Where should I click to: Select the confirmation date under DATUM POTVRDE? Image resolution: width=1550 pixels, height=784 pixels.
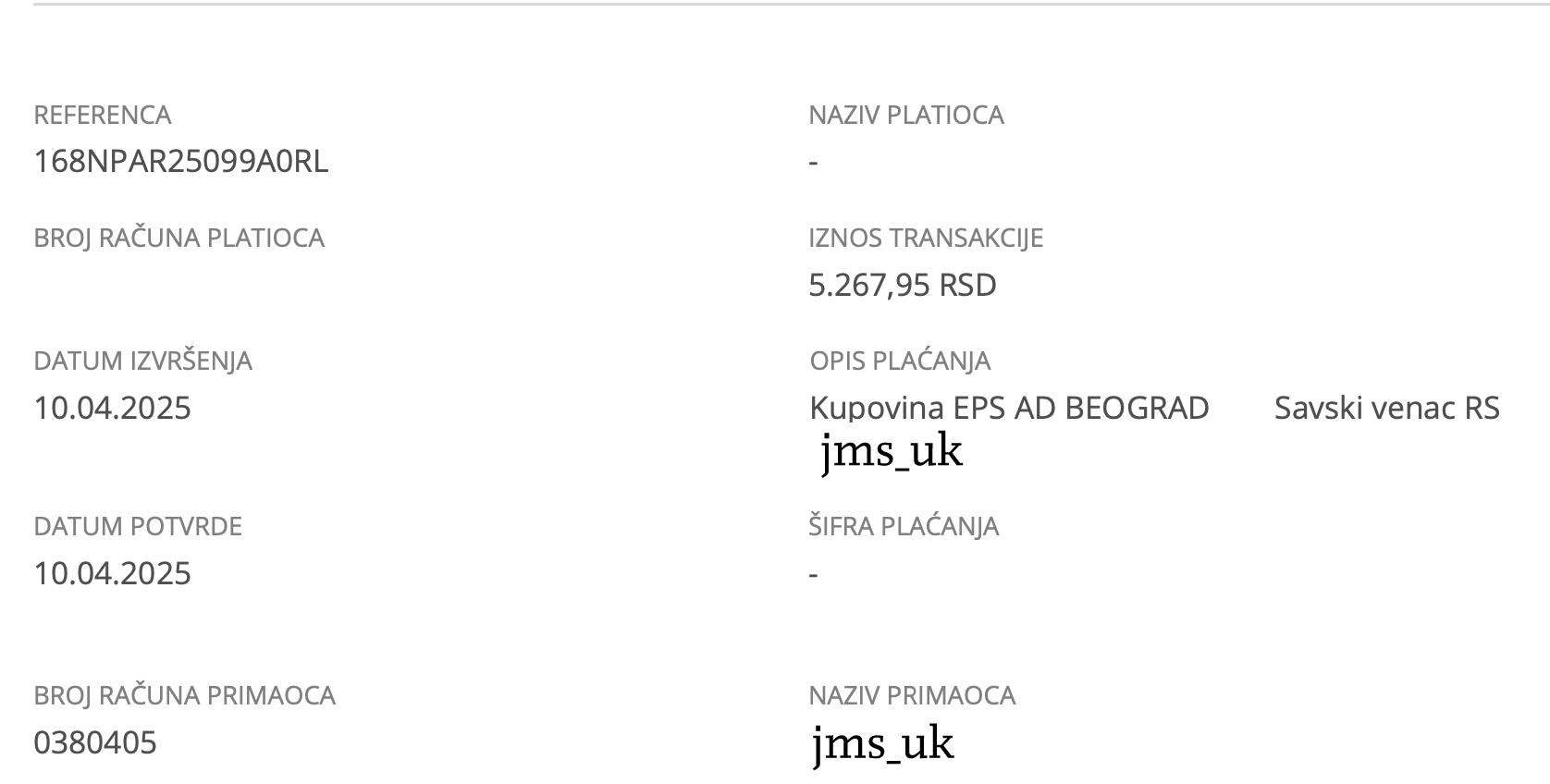pos(113,573)
